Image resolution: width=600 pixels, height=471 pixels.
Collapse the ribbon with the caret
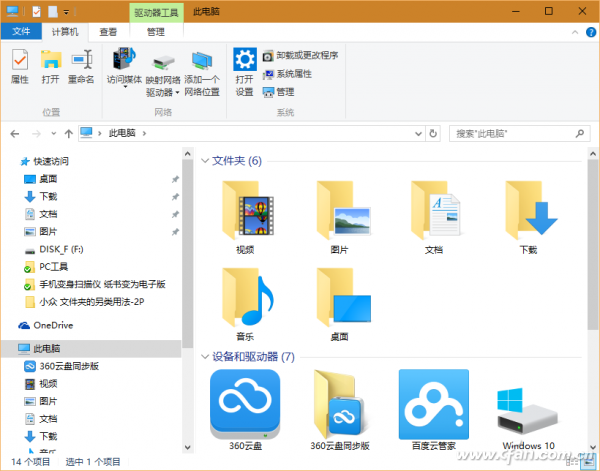click(x=575, y=33)
